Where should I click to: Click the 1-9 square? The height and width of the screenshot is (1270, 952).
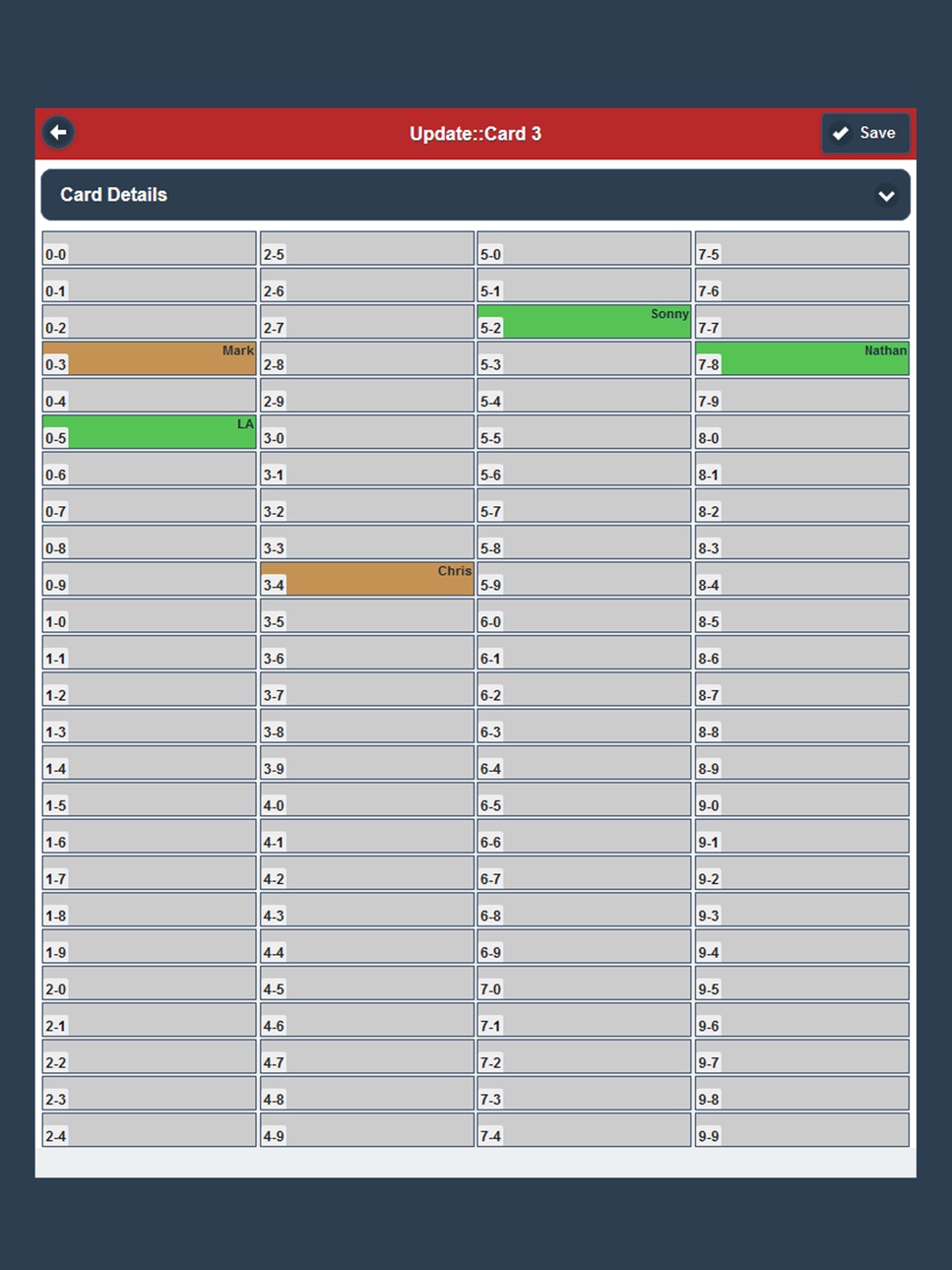[150, 946]
